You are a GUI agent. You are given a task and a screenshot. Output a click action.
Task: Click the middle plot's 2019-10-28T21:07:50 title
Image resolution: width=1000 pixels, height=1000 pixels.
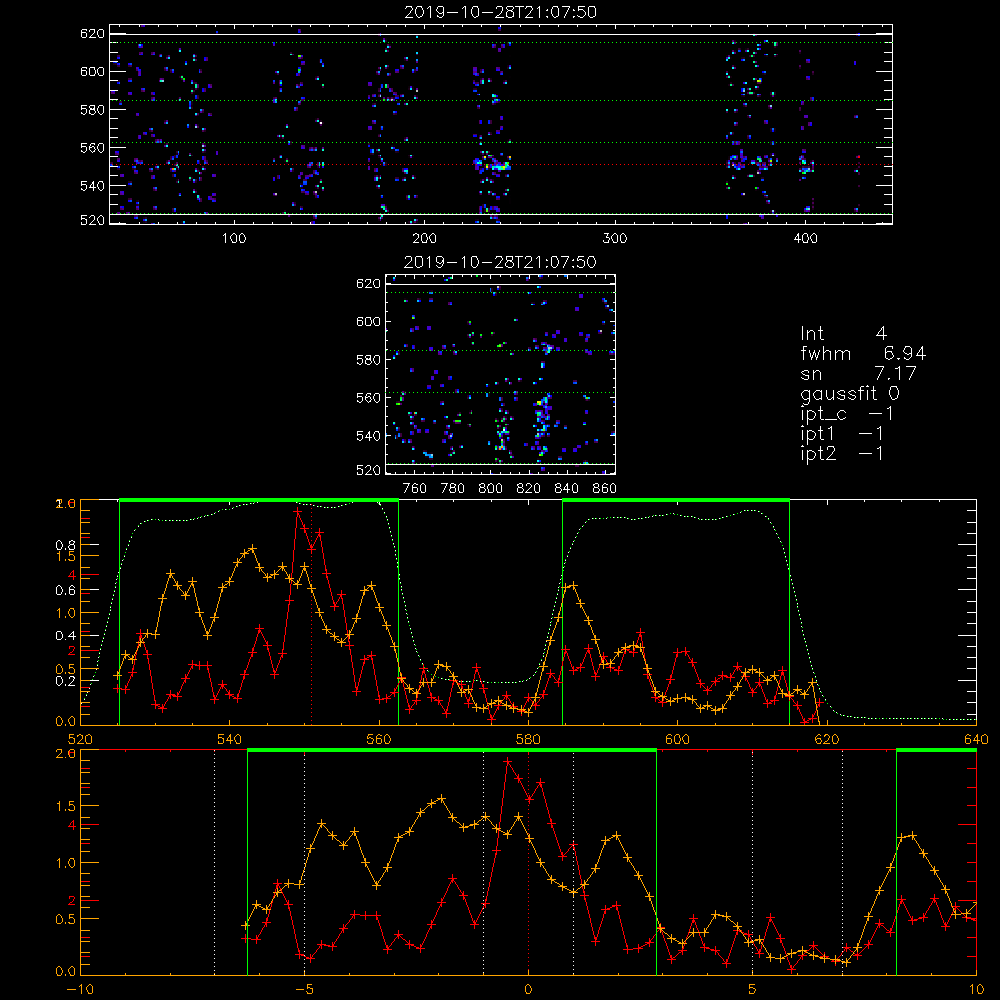pyautogui.click(x=500, y=262)
